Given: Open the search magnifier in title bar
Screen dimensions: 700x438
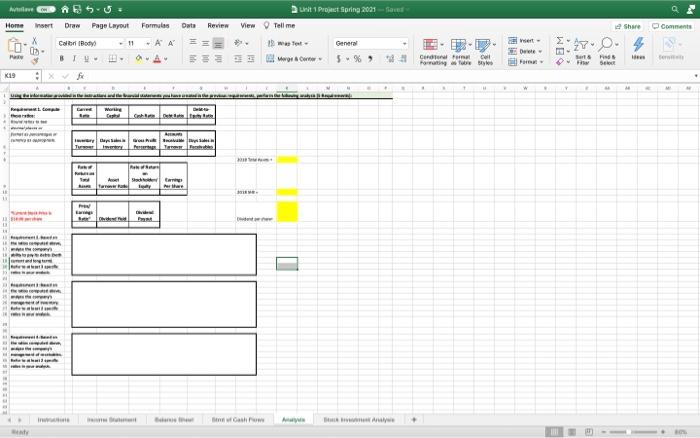Looking at the screenshot, I should pos(675,9).
